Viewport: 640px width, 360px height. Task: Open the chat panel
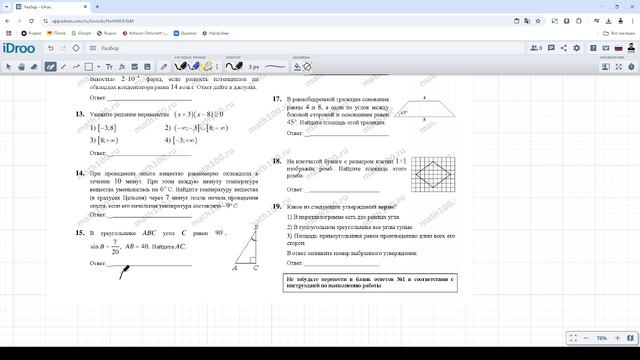551,48
